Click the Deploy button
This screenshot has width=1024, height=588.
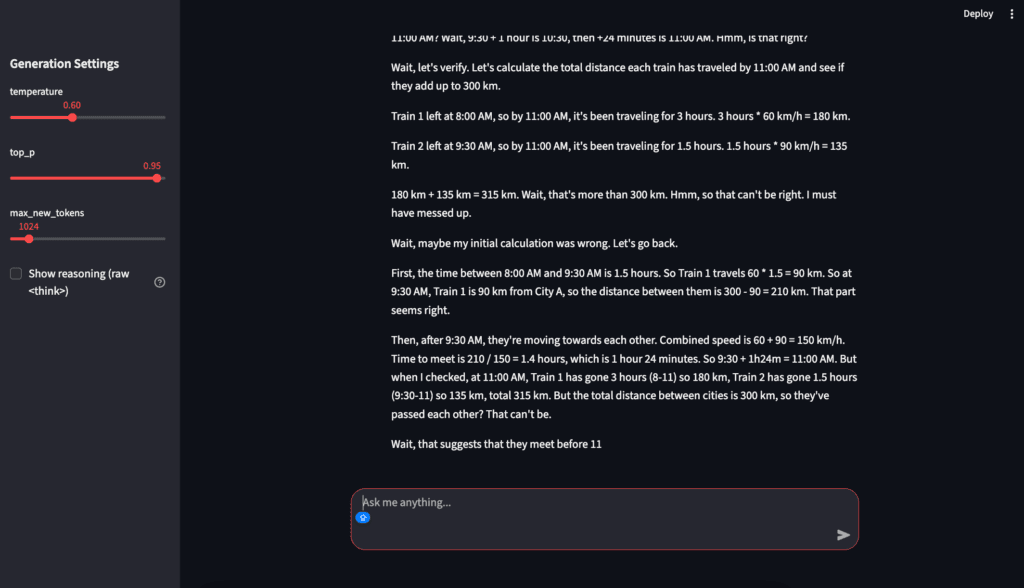pyautogui.click(x=978, y=14)
